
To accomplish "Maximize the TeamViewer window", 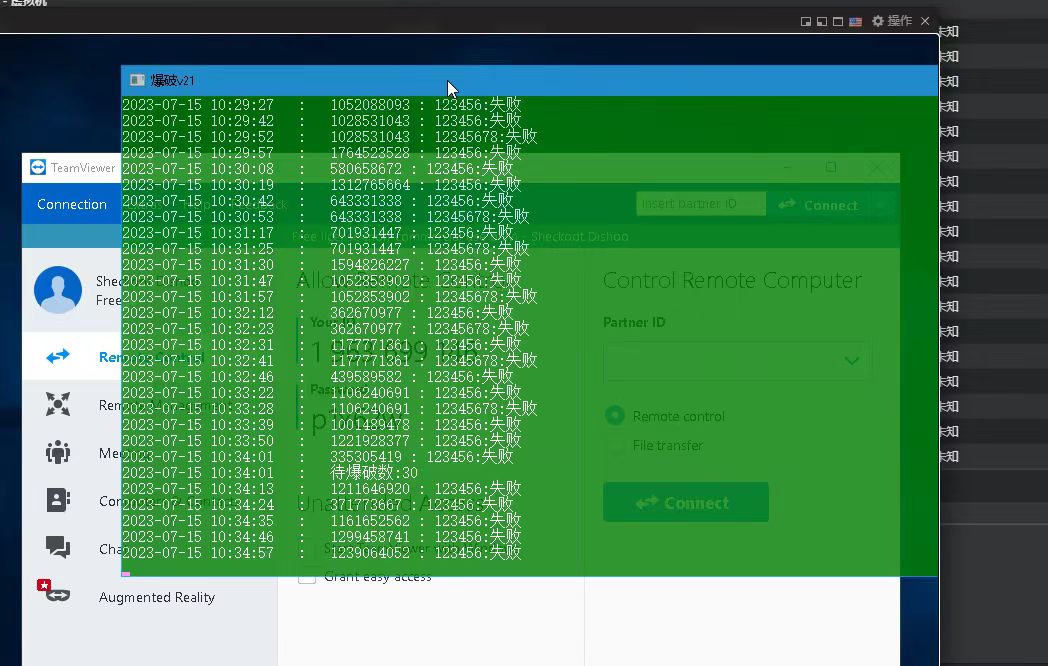I will tap(831, 167).
